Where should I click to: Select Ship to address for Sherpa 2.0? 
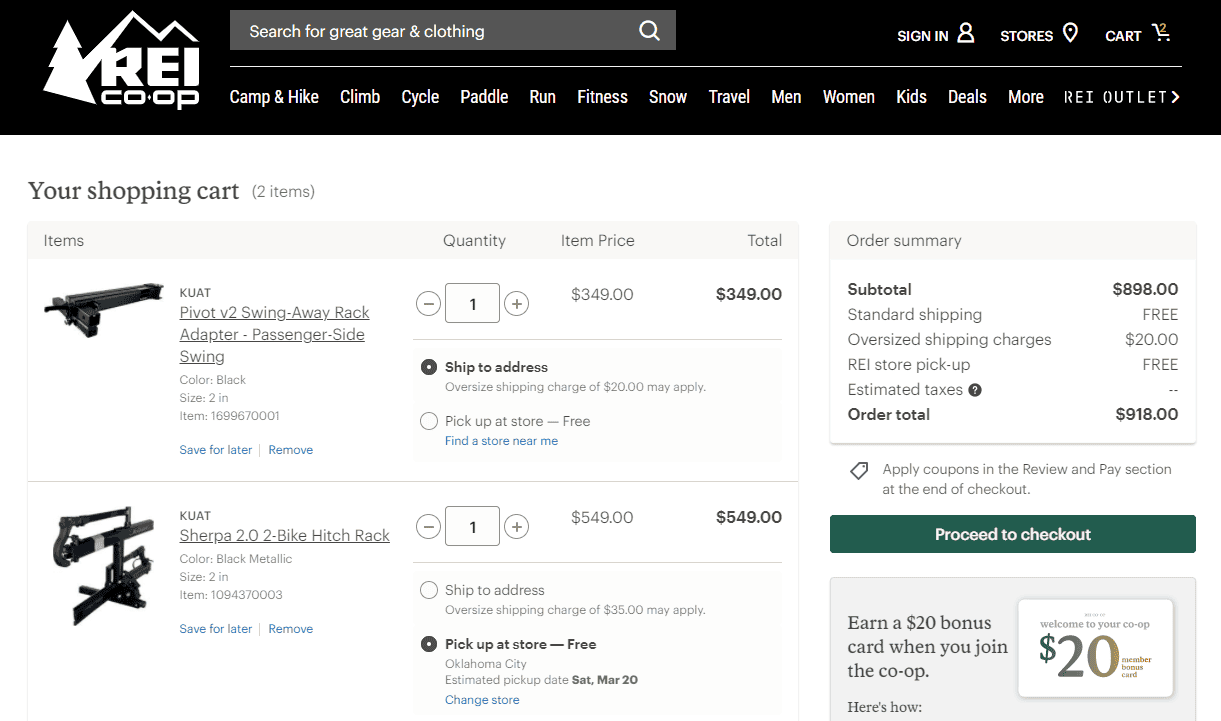click(x=429, y=590)
